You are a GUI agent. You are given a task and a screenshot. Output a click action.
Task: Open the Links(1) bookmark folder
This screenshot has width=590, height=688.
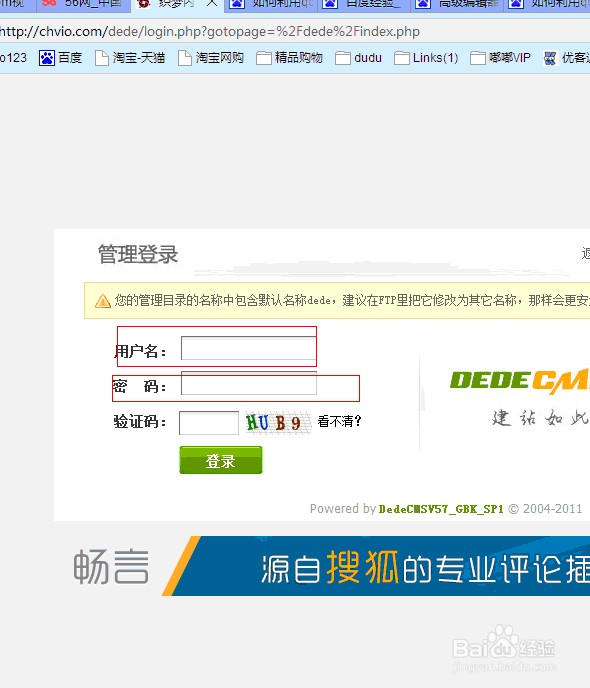pos(426,58)
